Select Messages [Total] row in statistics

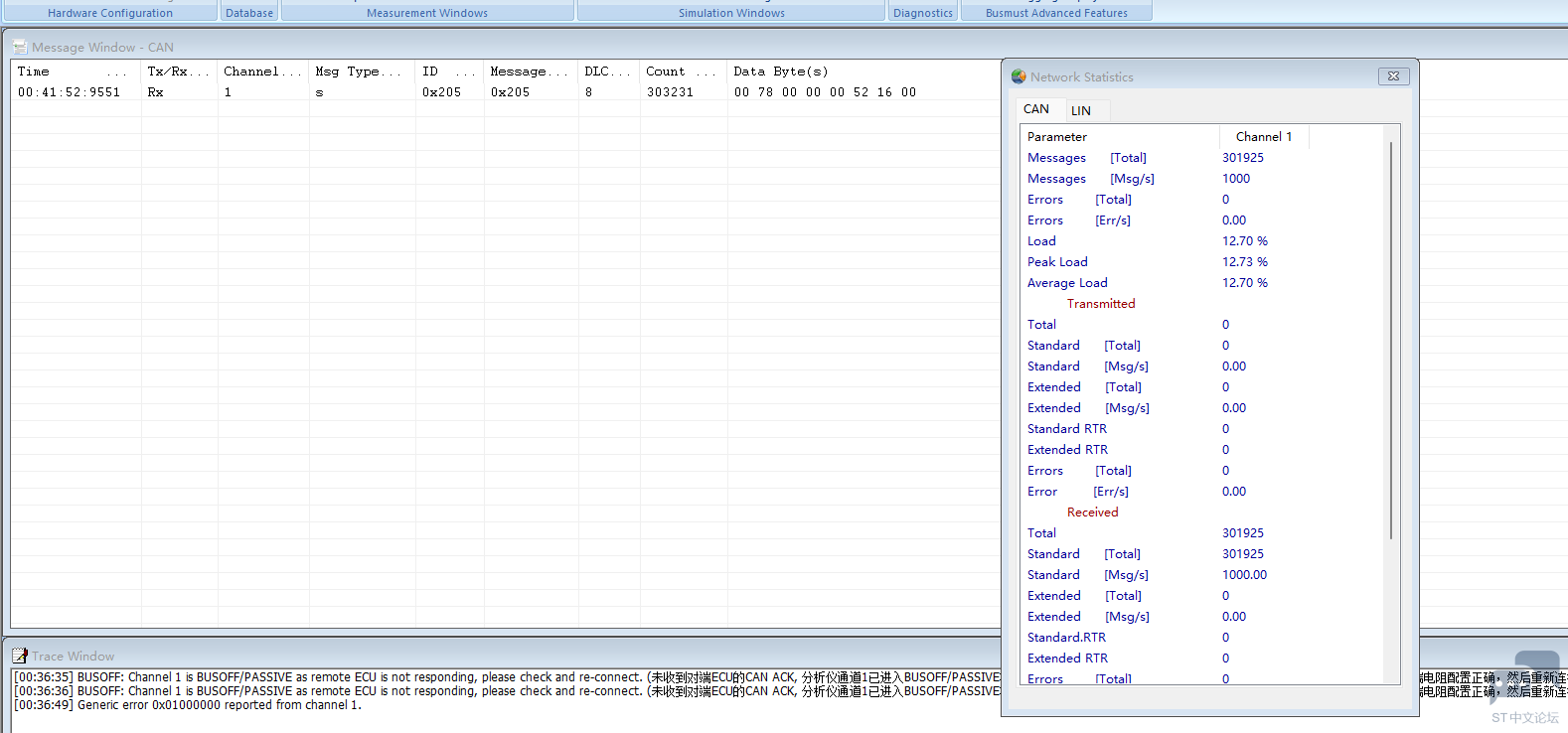click(x=1202, y=158)
